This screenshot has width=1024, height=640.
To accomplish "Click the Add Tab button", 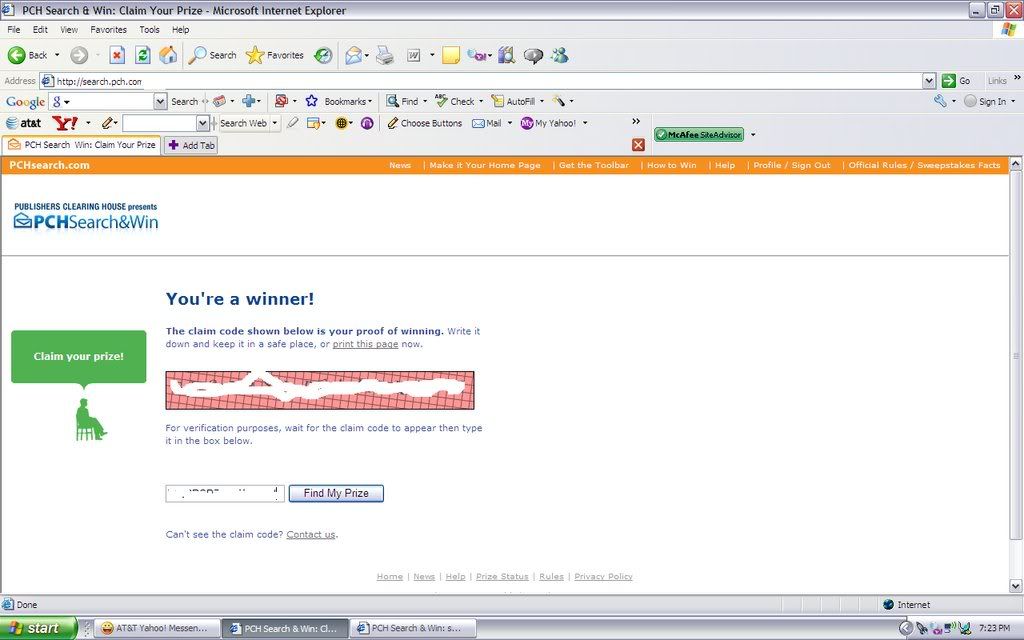I will point(191,145).
